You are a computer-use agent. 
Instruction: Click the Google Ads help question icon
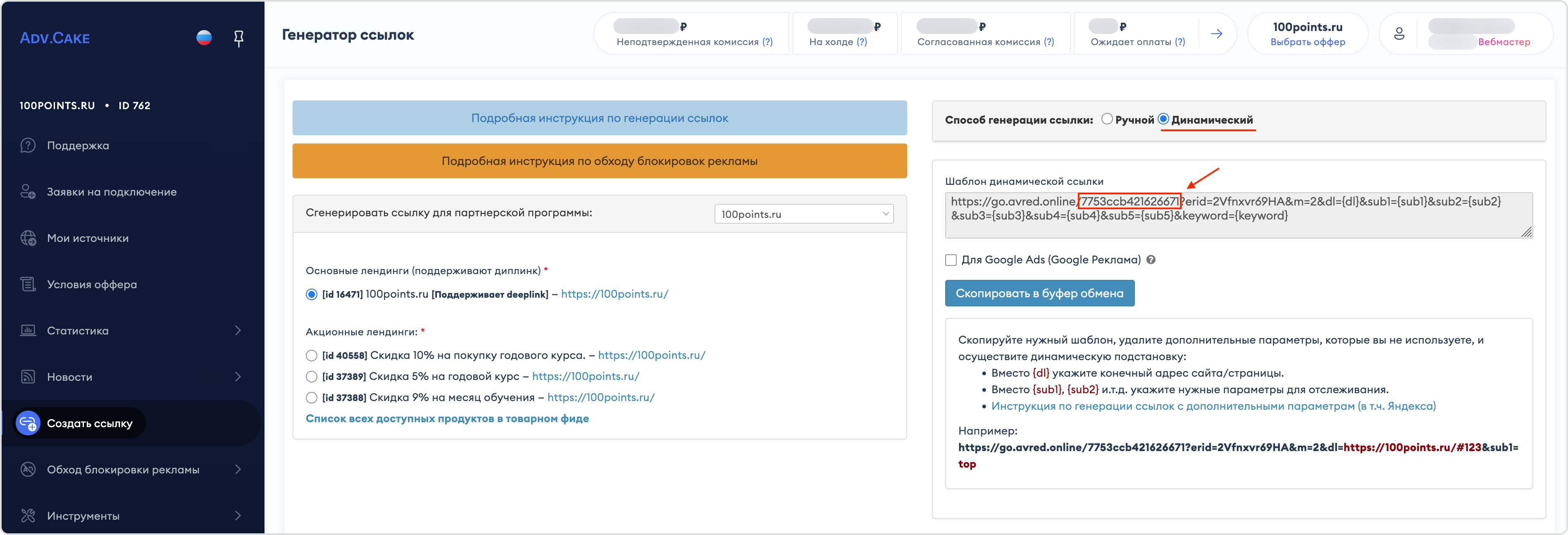point(1151,260)
